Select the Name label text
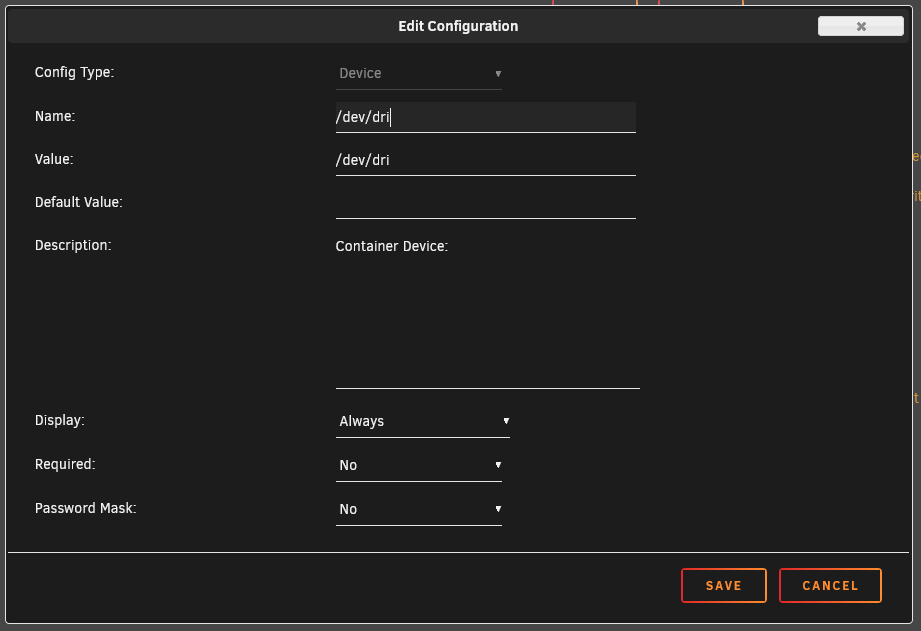Image resolution: width=921 pixels, height=631 pixels. [55, 116]
